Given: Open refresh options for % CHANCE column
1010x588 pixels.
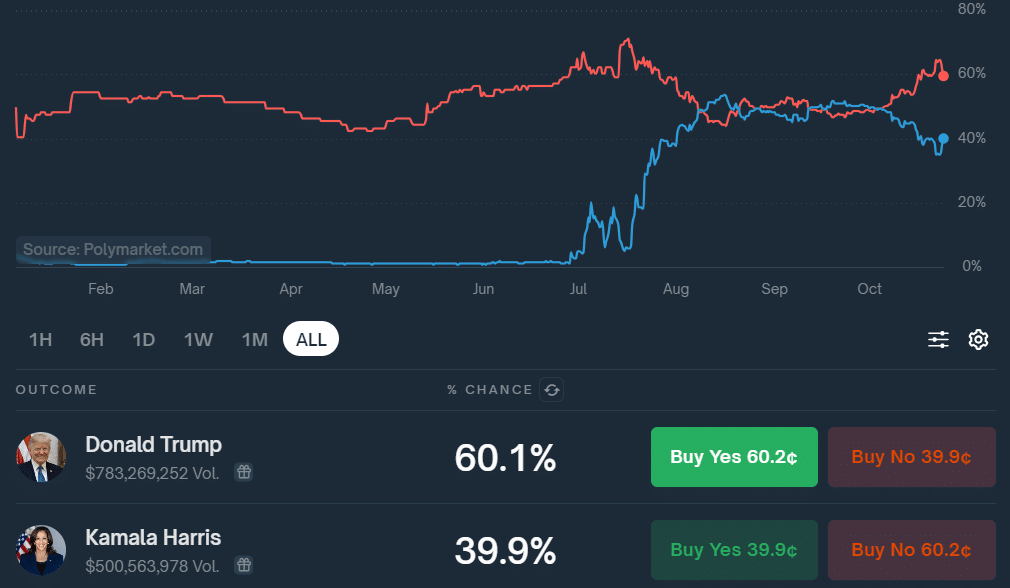Looking at the screenshot, I should (x=551, y=390).
